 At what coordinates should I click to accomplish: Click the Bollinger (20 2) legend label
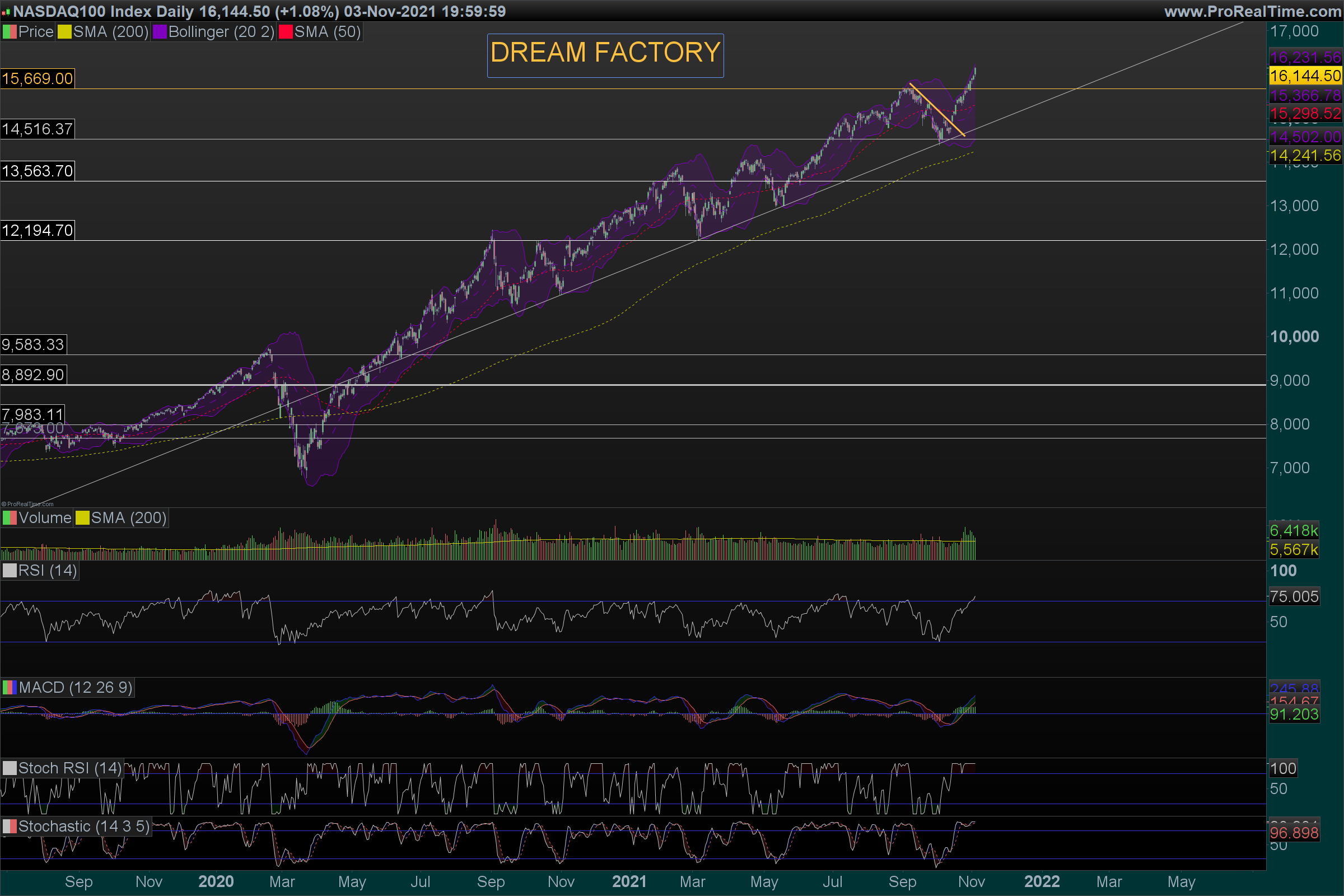pos(221,32)
